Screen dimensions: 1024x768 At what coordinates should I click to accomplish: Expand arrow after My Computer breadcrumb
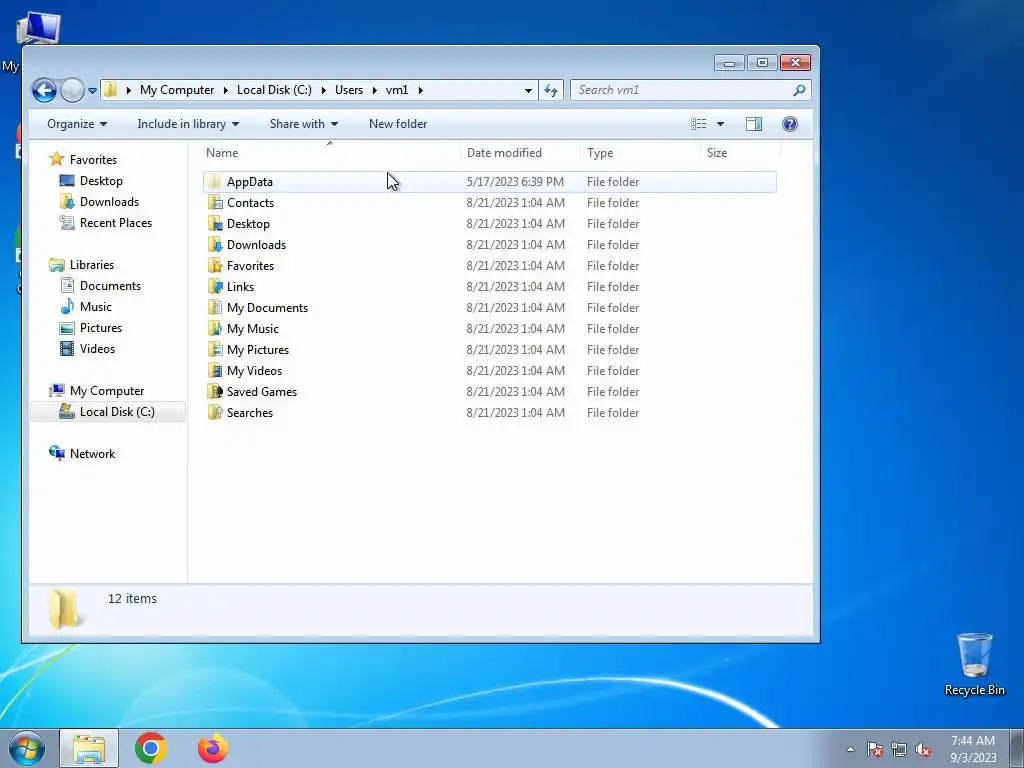[225, 90]
